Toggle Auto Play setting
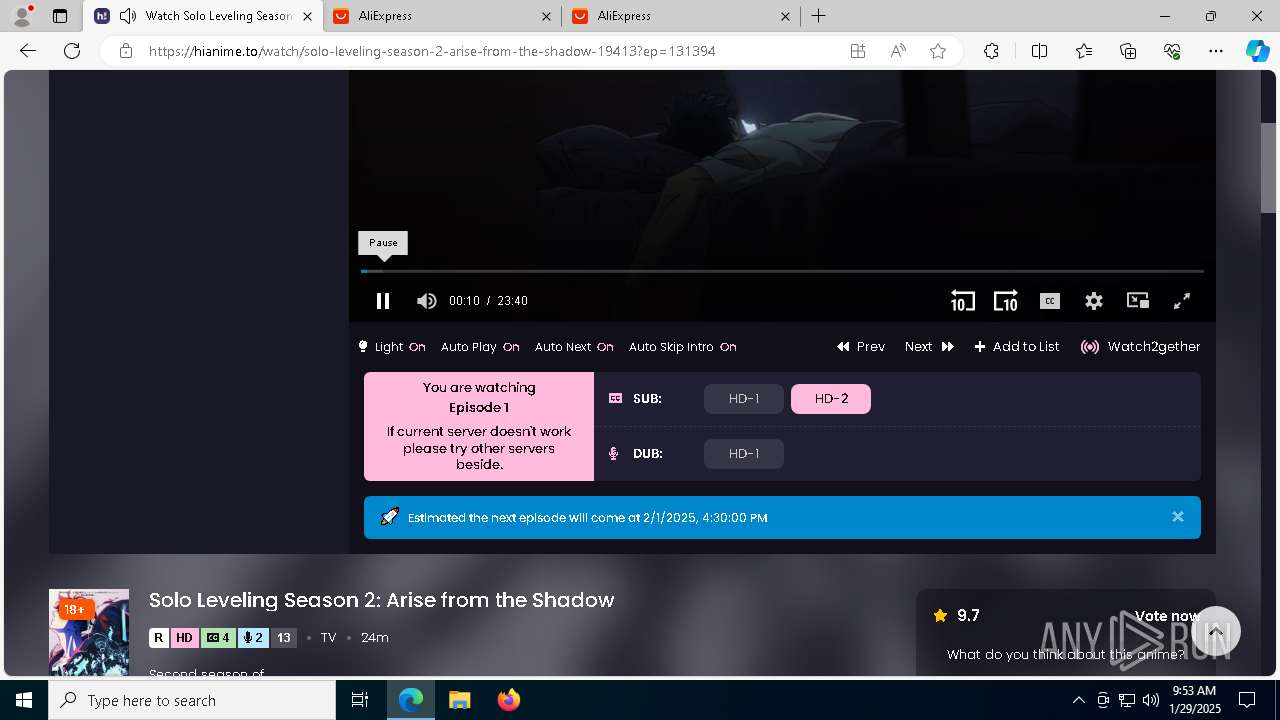 coord(480,347)
